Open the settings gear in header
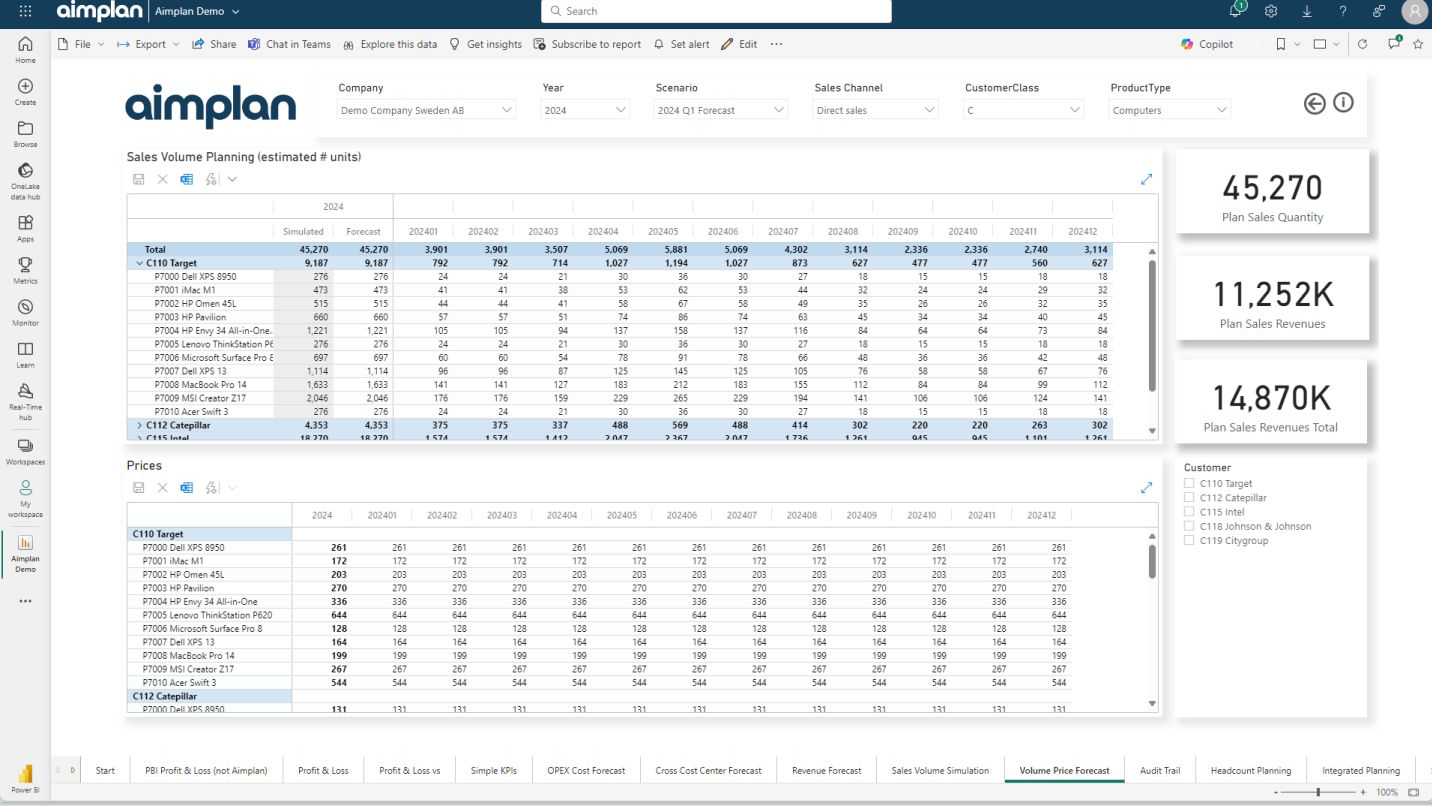1432x806 pixels. coord(1271,11)
